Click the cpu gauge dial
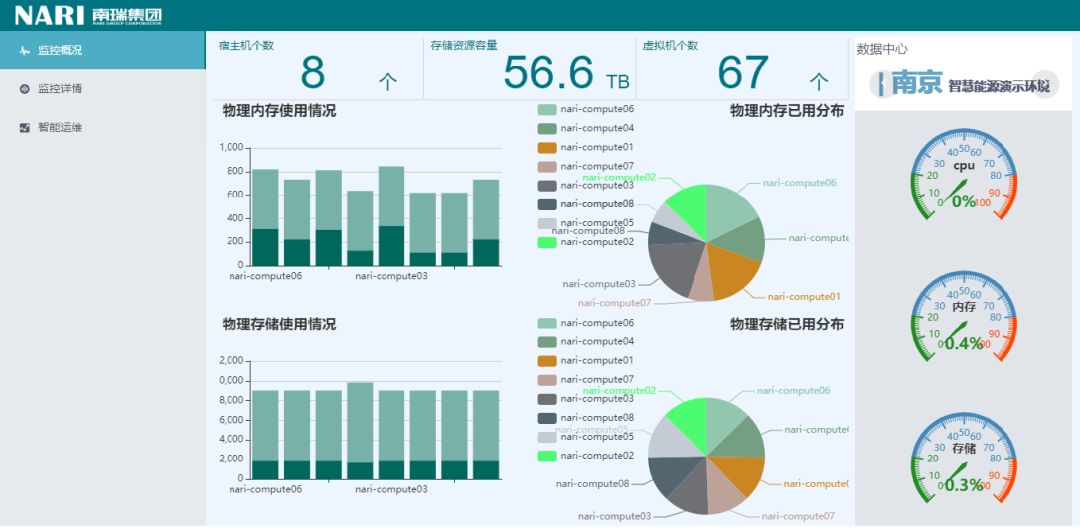 click(964, 175)
